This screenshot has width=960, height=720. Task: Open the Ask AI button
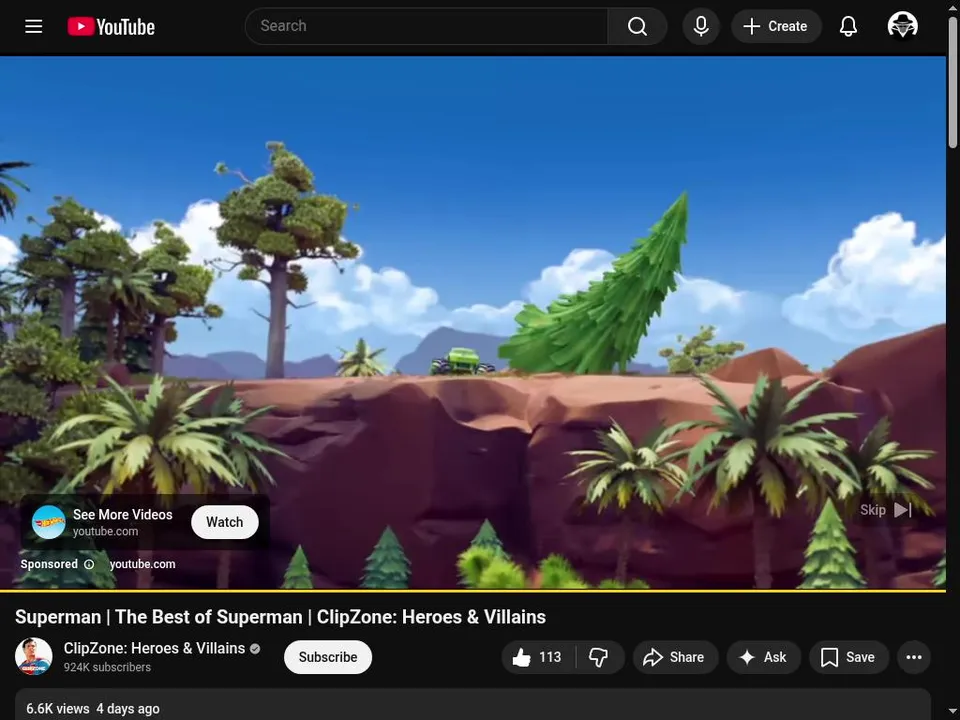click(763, 657)
